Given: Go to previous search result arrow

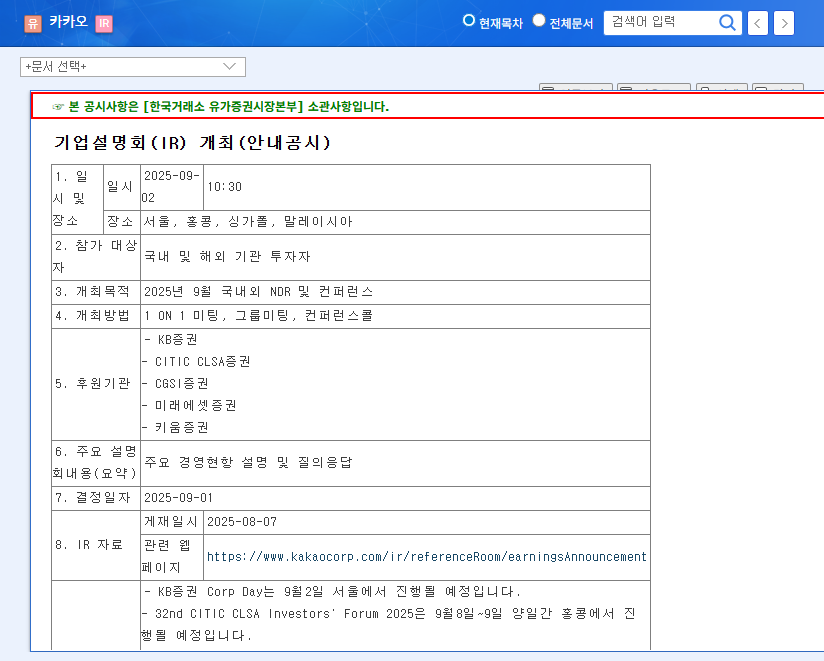Looking at the screenshot, I should tap(757, 23).
